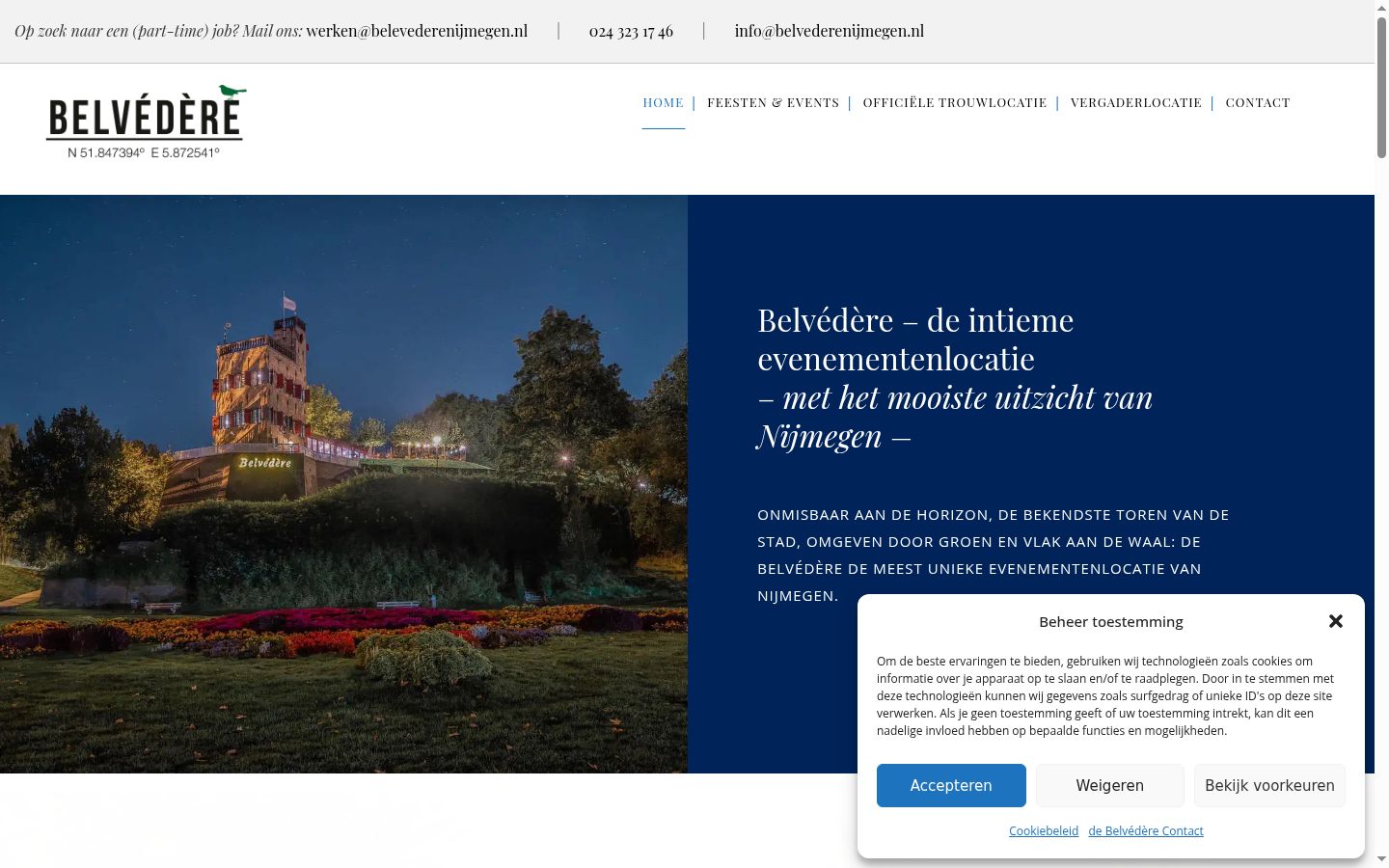The width and height of the screenshot is (1389, 868).
Task: Accept cookies with the Accepteren button
Action: (x=951, y=785)
